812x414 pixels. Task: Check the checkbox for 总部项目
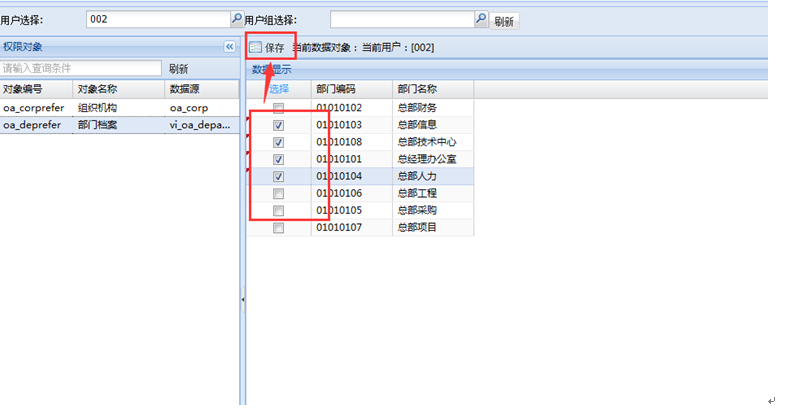(279, 227)
